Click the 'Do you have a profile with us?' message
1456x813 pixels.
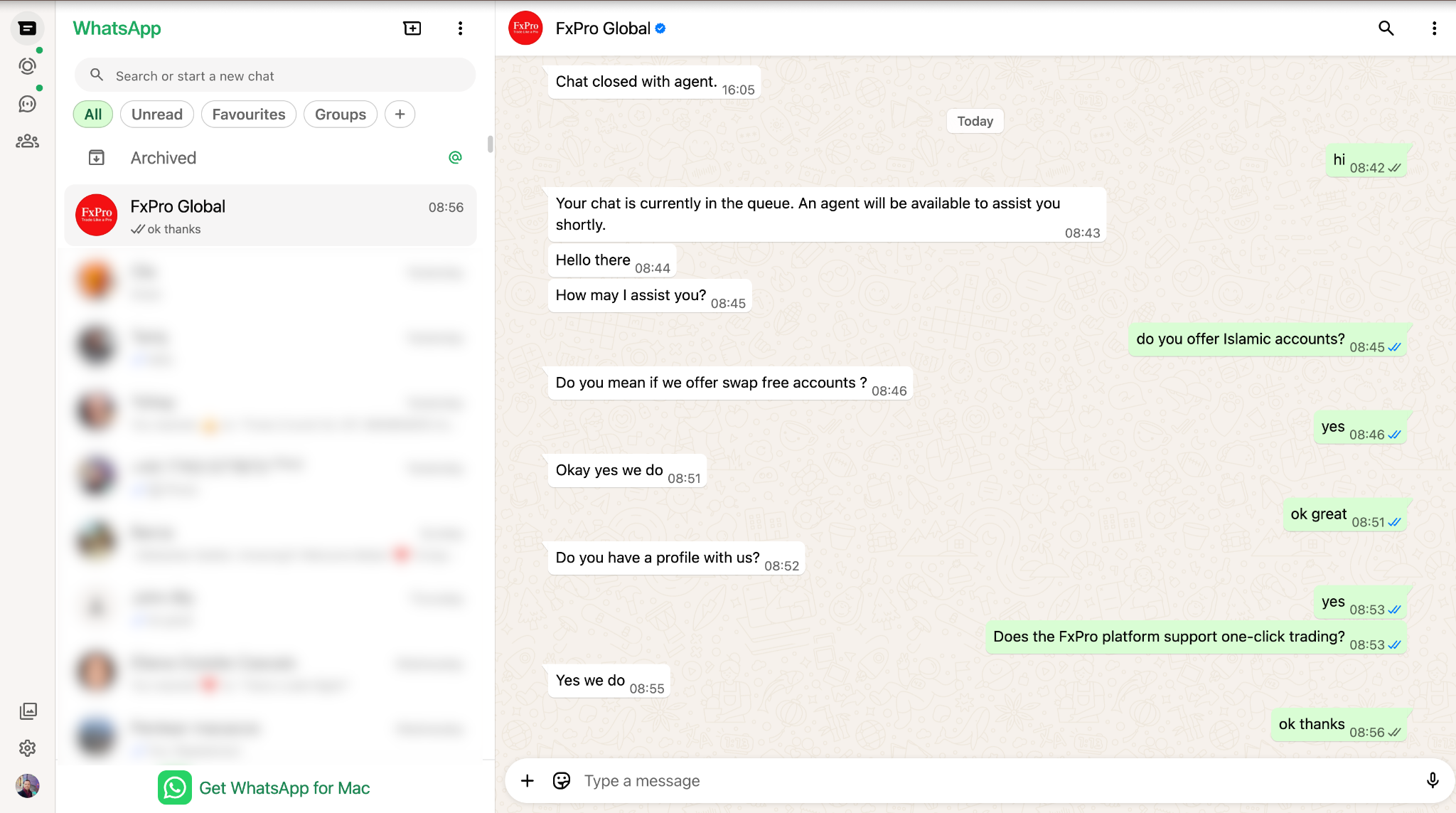(x=676, y=558)
